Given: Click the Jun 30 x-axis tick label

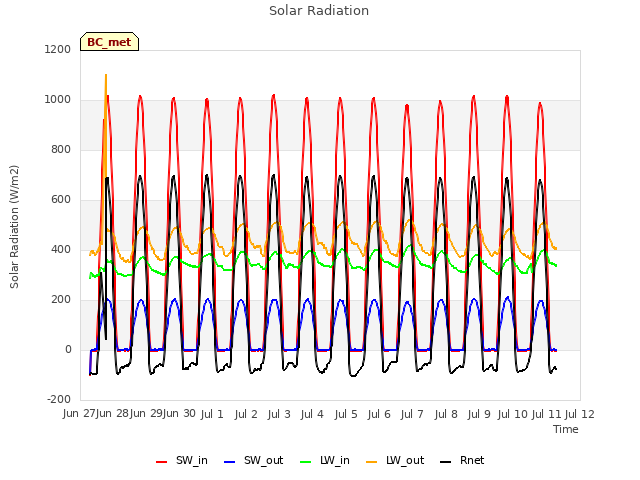Looking at the screenshot, I should pyautogui.click(x=179, y=414).
